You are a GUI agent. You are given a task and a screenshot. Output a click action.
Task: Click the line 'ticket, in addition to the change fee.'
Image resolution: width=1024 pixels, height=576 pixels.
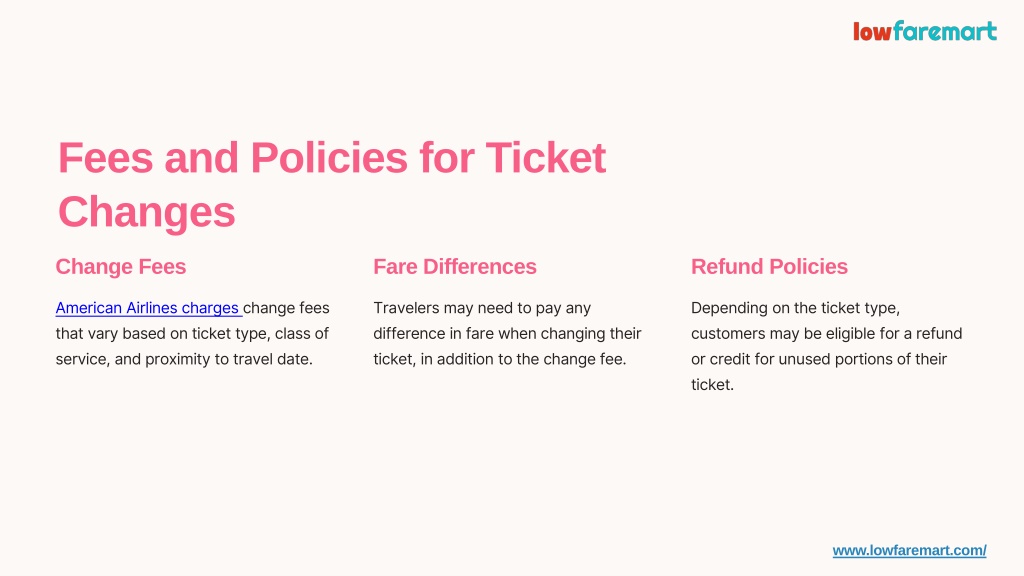pos(500,359)
